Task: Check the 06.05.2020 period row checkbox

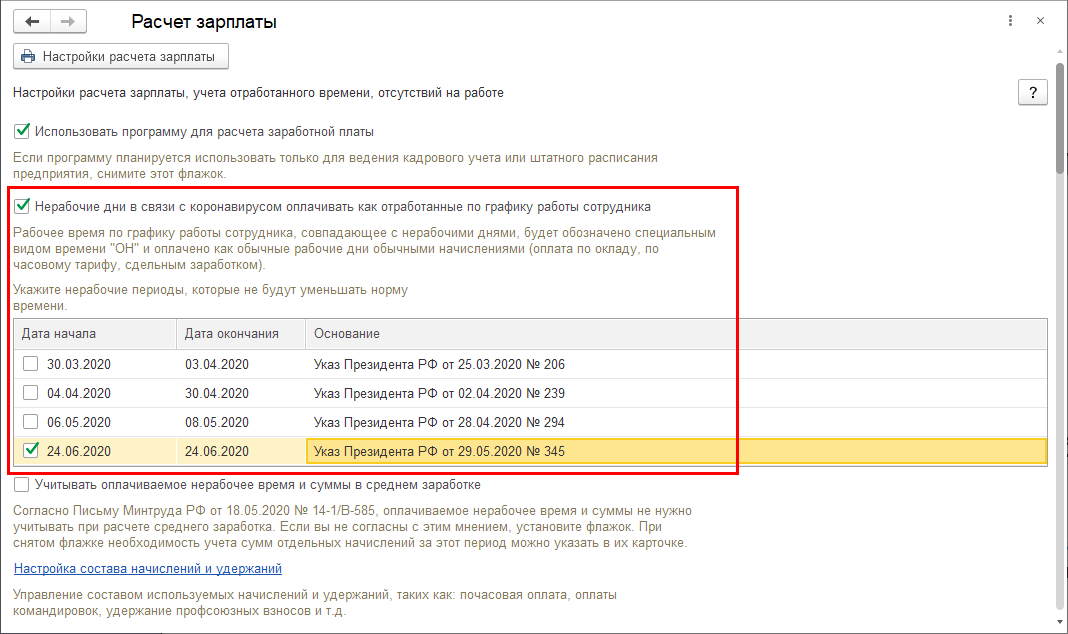Action: pyautogui.click(x=30, y=422)
